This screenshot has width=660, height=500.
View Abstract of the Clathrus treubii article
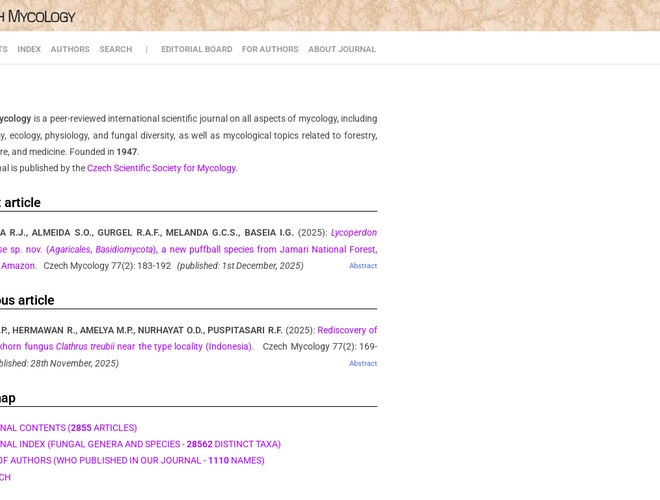point(363,364)
